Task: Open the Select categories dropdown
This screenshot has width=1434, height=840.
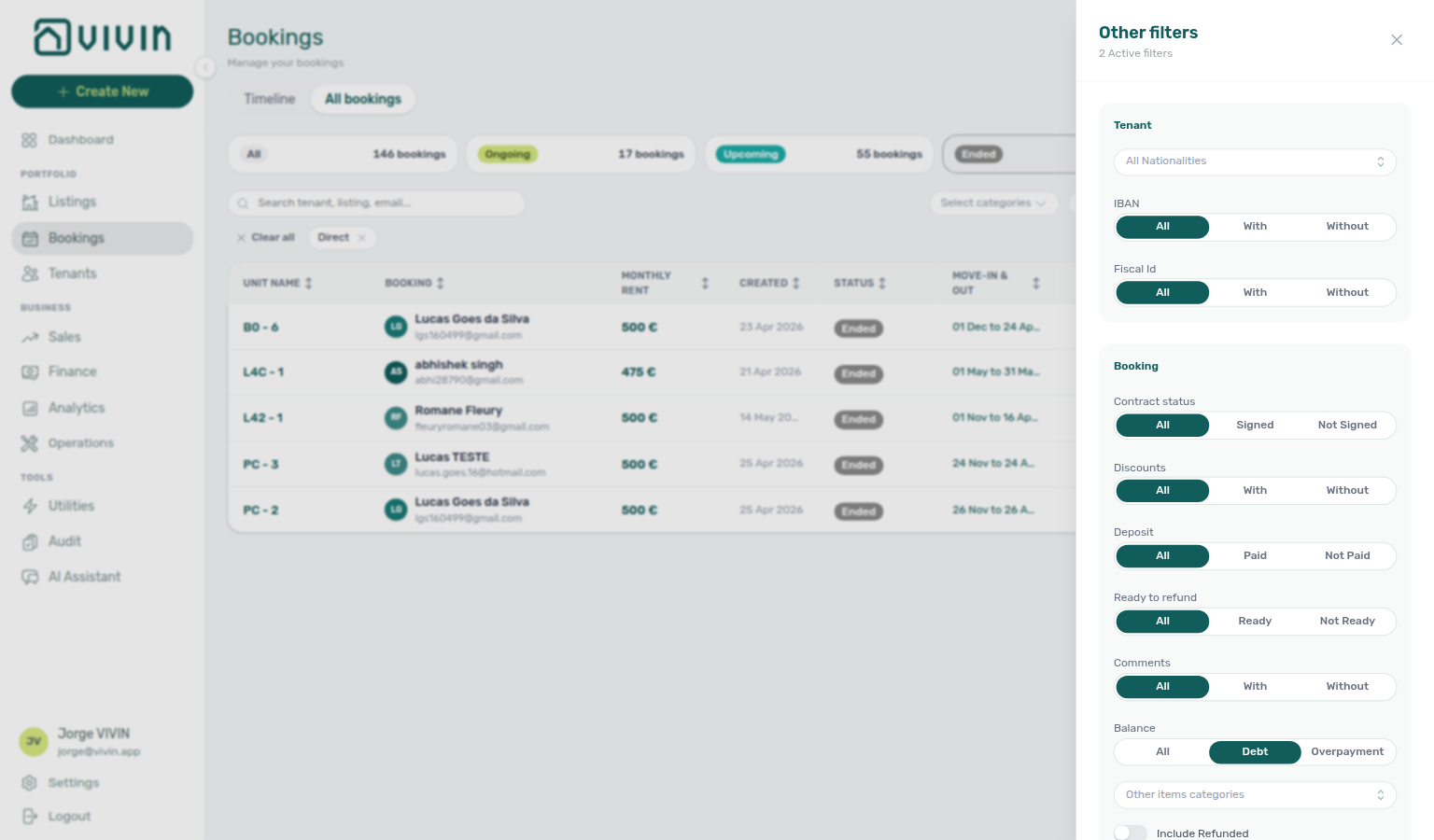Action: point(994,203)
